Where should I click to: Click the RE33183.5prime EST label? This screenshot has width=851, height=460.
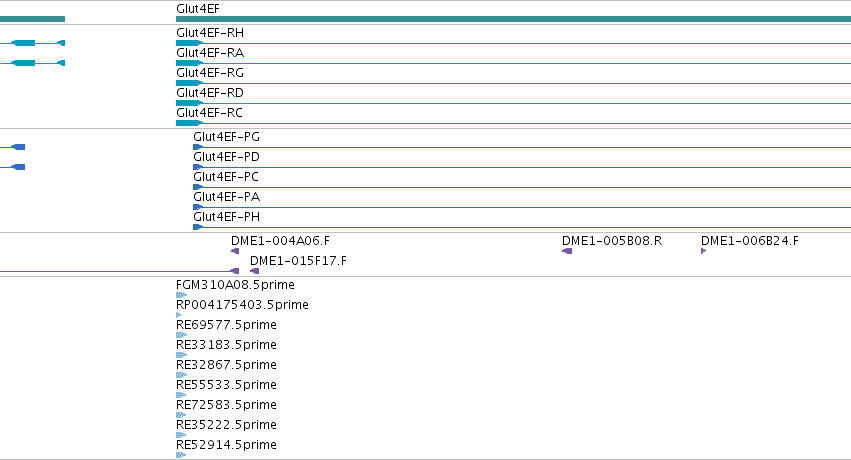(x=226, y=345)
